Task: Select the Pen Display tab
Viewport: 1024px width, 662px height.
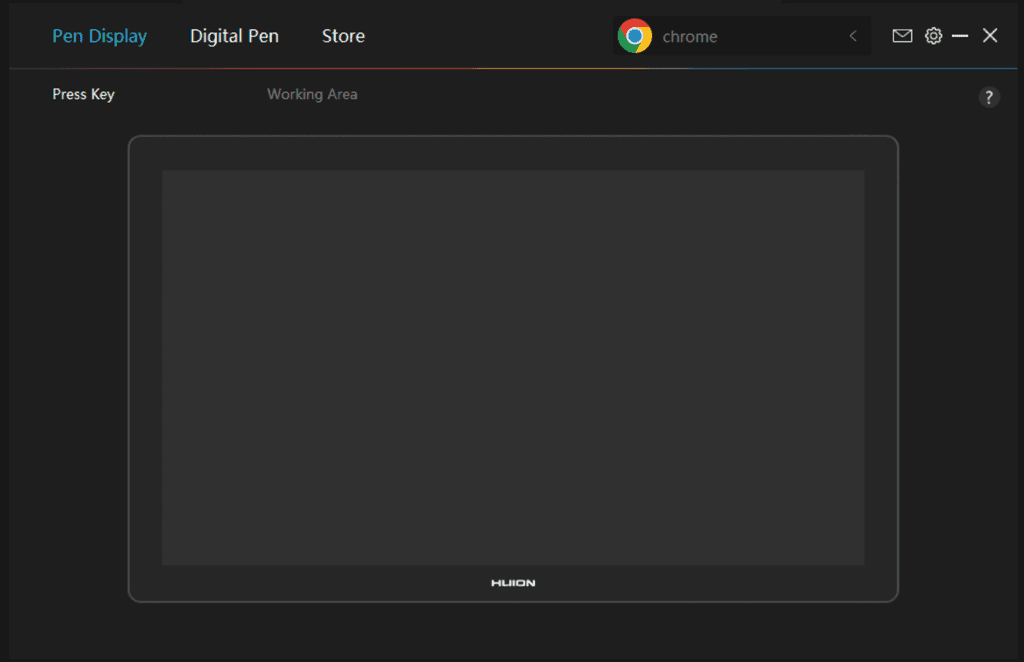Action: tap(99, 35)
